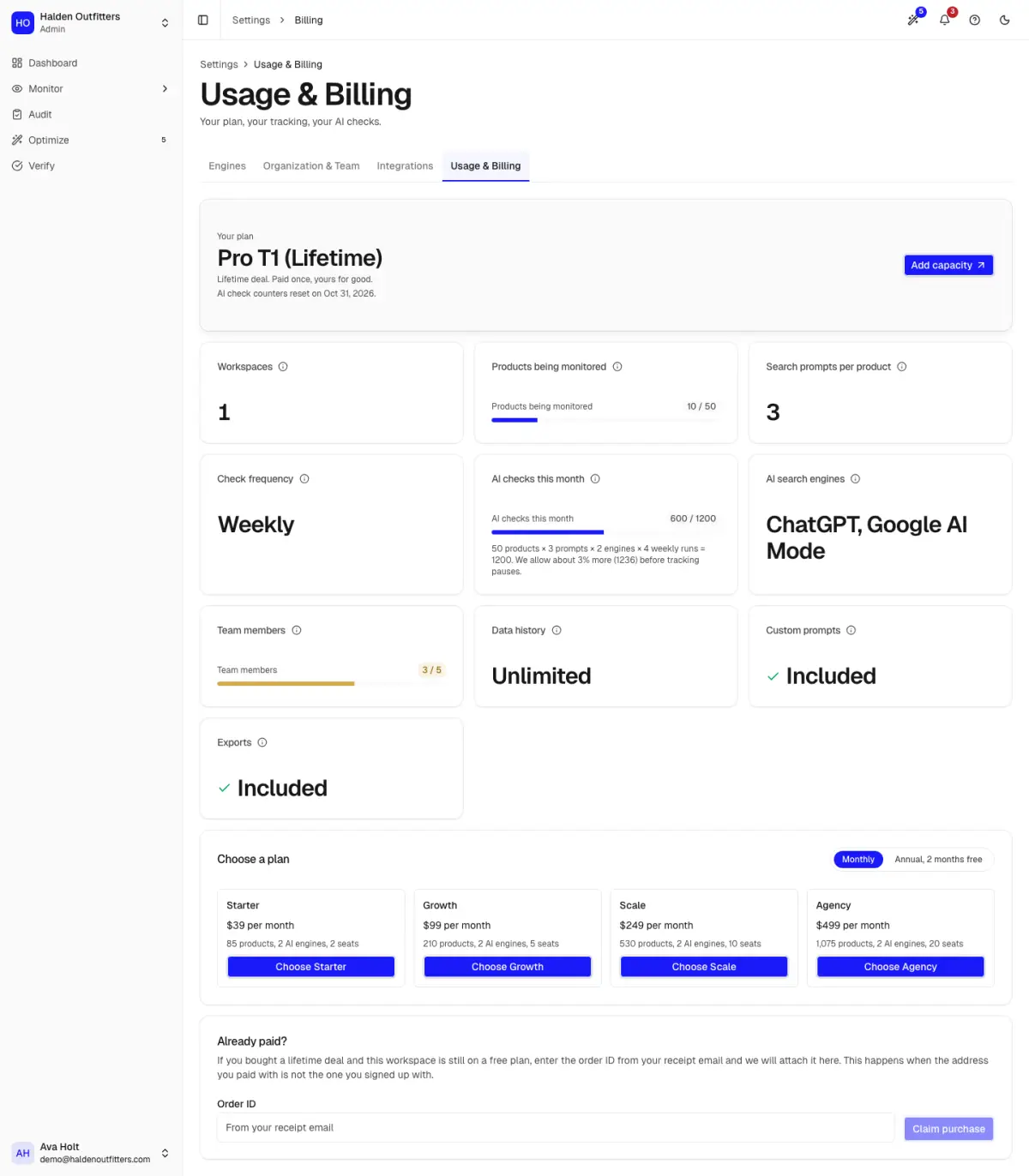Switch to Engines tab
The height and width of the screenshot is (1176, 1029).
227,166
